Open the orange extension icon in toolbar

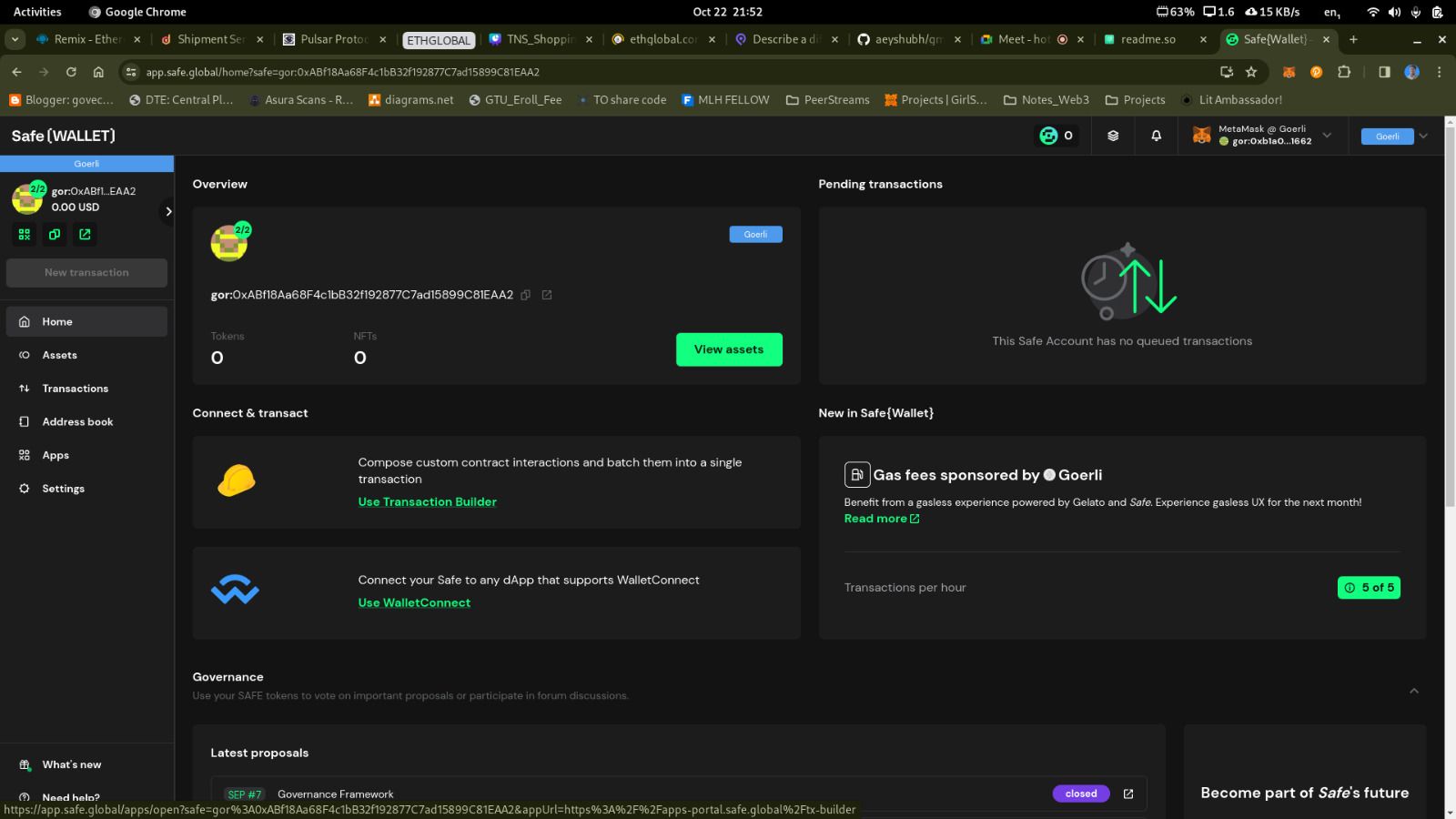pyautogui.click(x=1316, y=72)
